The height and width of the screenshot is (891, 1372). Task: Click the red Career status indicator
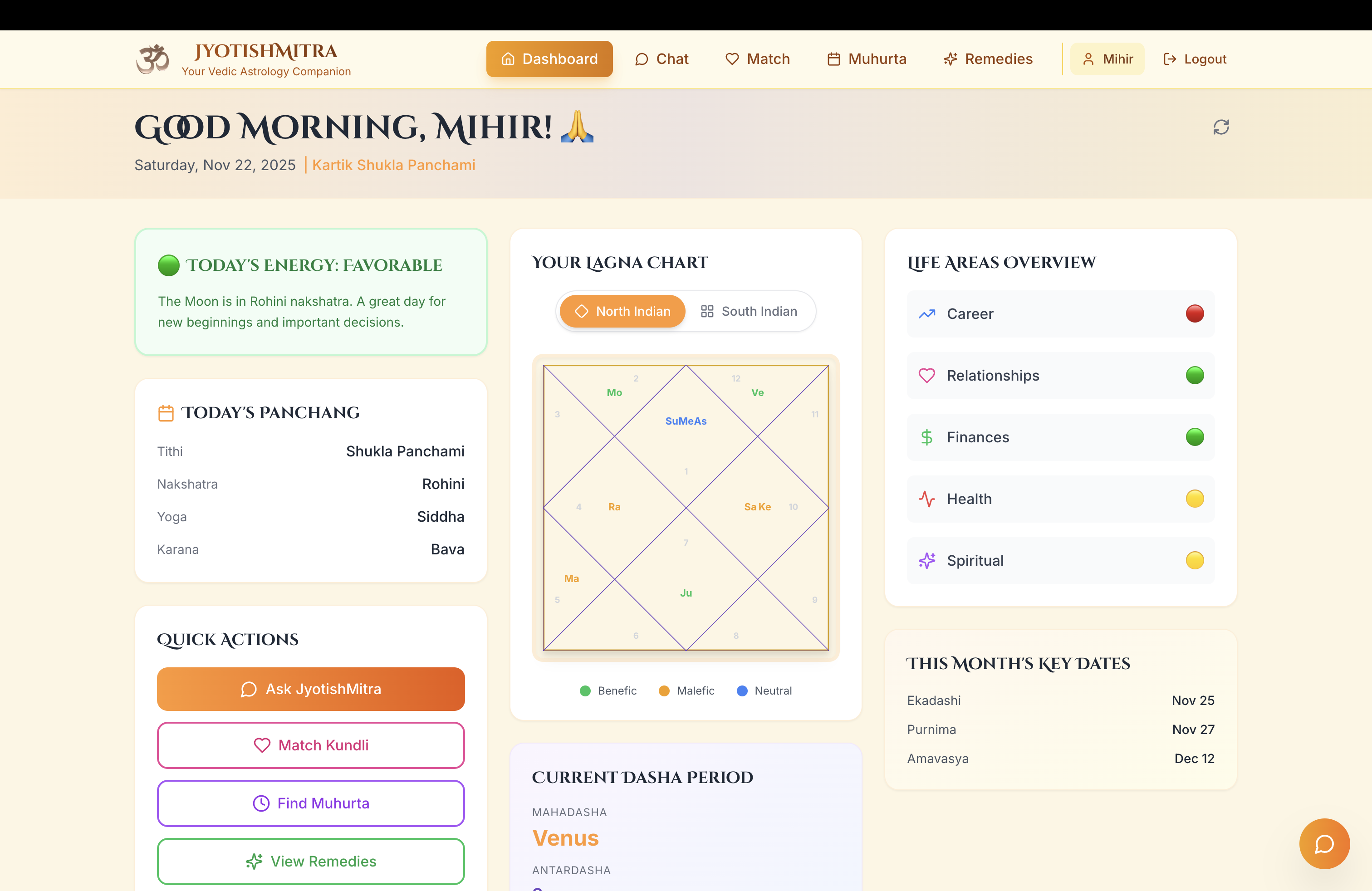(x=1195, y=314)
